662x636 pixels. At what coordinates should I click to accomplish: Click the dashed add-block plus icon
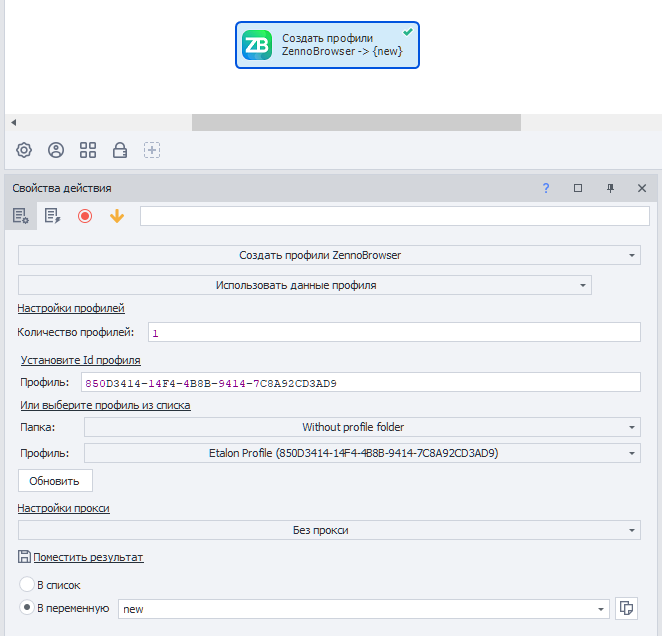[152, 150]
